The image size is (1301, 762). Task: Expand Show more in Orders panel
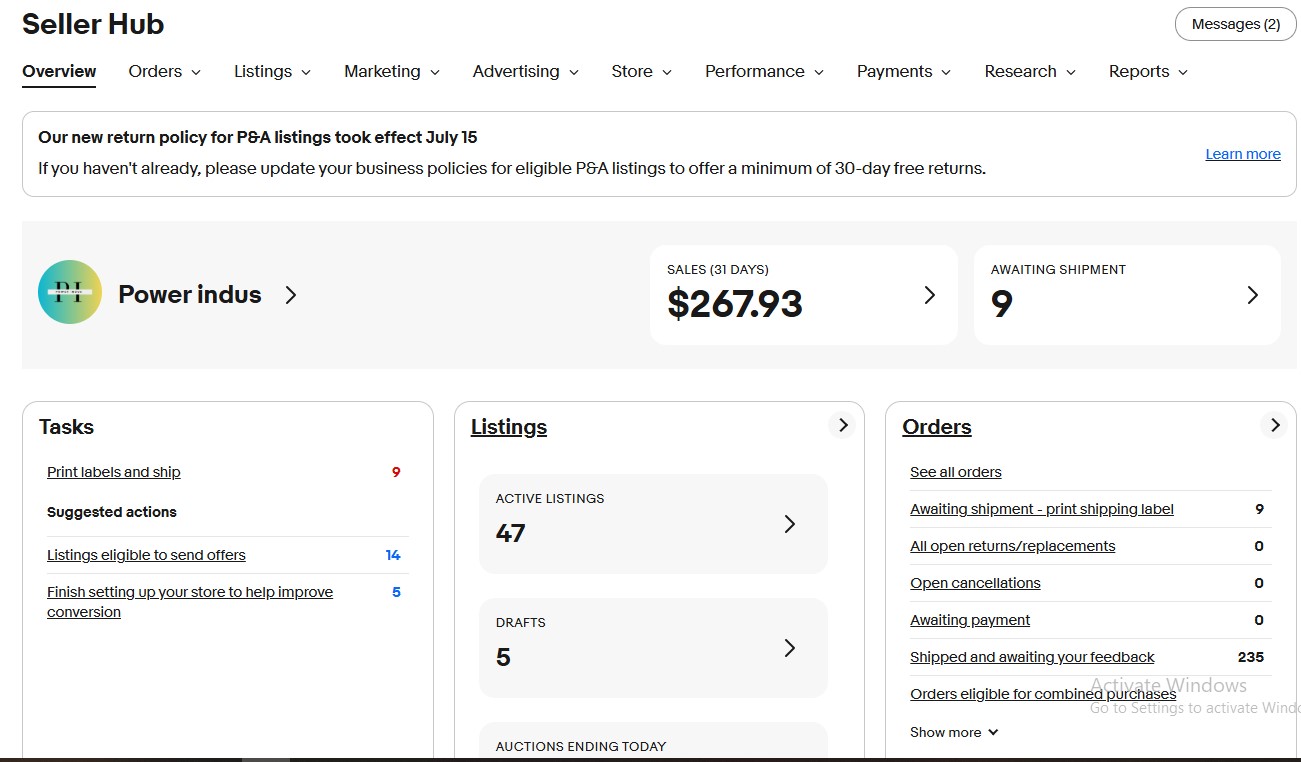954,732
